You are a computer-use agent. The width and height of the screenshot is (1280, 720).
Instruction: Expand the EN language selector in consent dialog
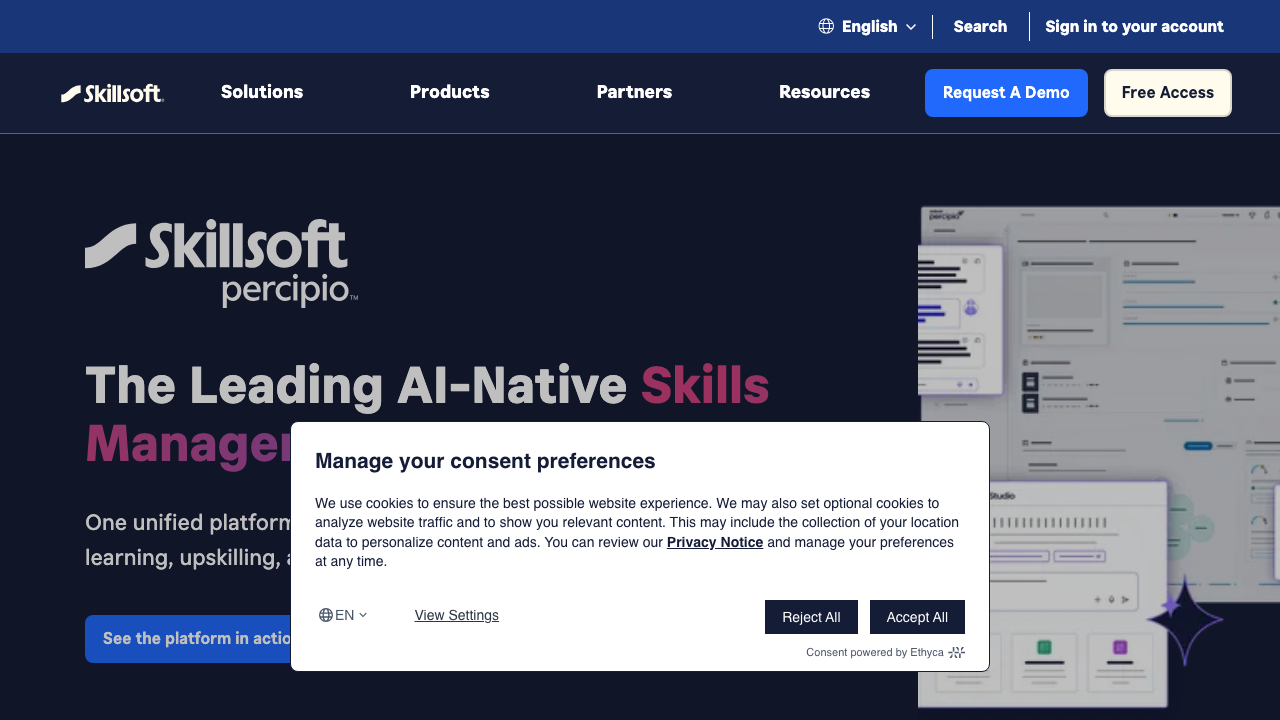343,615
